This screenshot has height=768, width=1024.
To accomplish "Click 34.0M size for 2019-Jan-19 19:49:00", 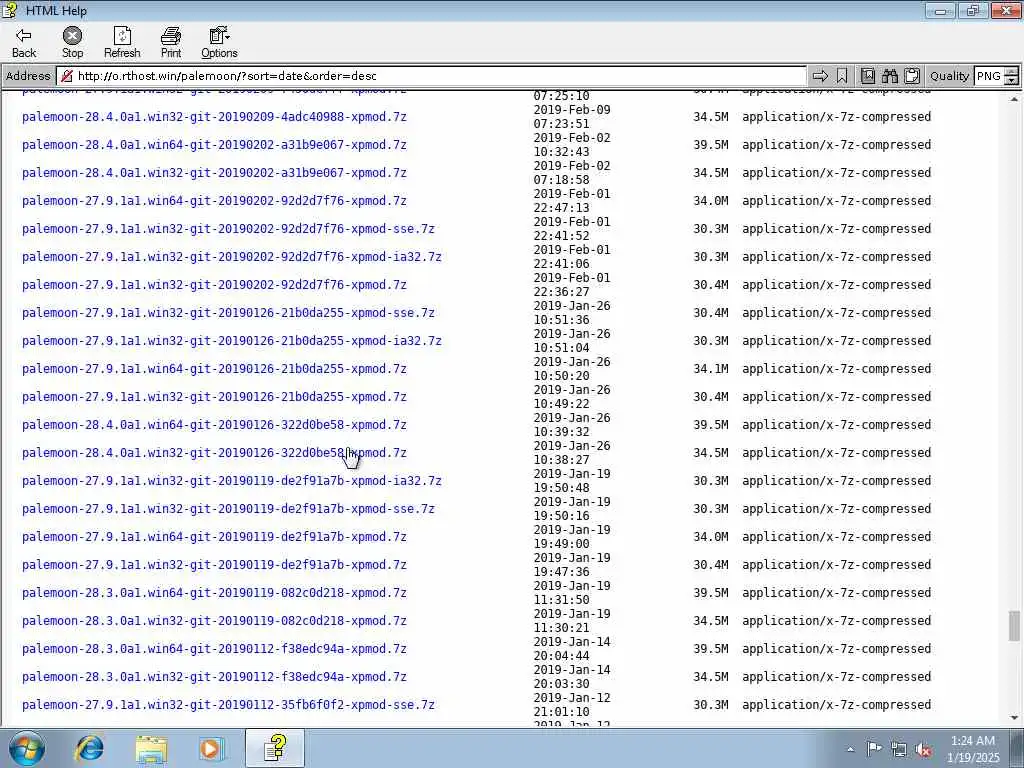I will pyautogui.click(x=711, y=537).
